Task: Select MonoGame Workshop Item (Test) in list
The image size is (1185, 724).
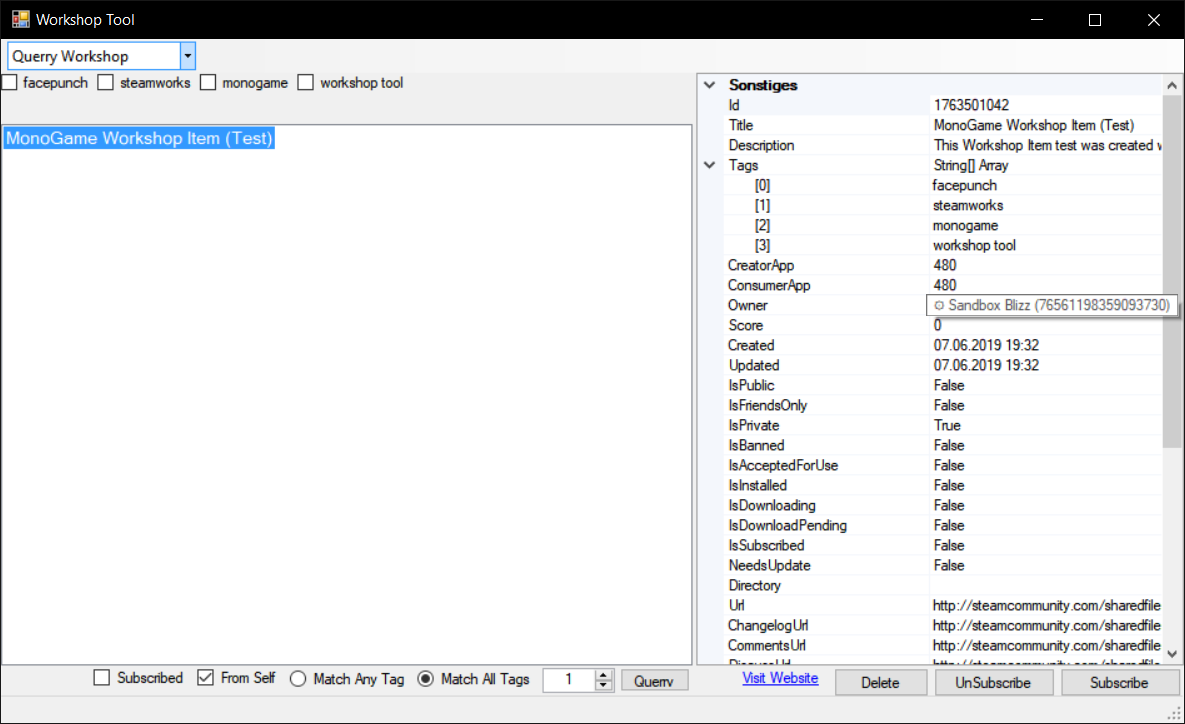Action: click(139, 138)
